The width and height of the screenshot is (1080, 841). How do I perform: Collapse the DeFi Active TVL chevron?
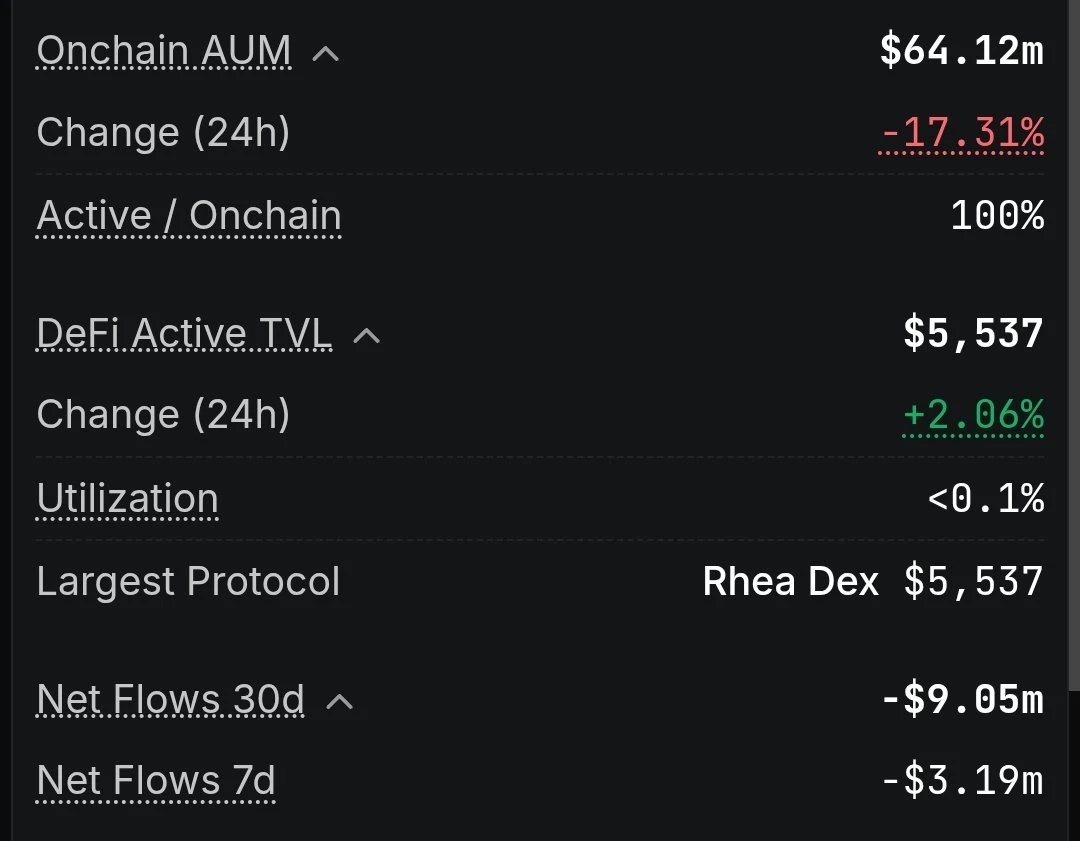[366, 336]
